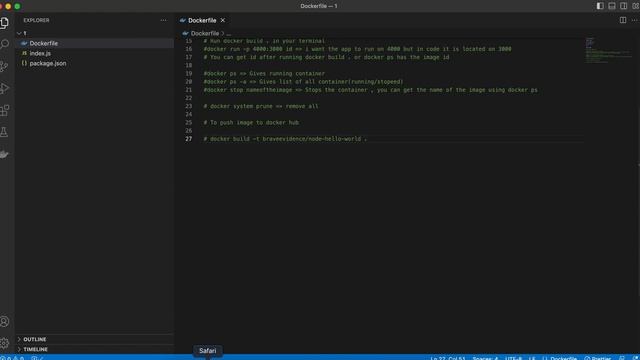640x360 pixels.
Task: Click the notifications bell in status bar
Action: click(636, 358)
